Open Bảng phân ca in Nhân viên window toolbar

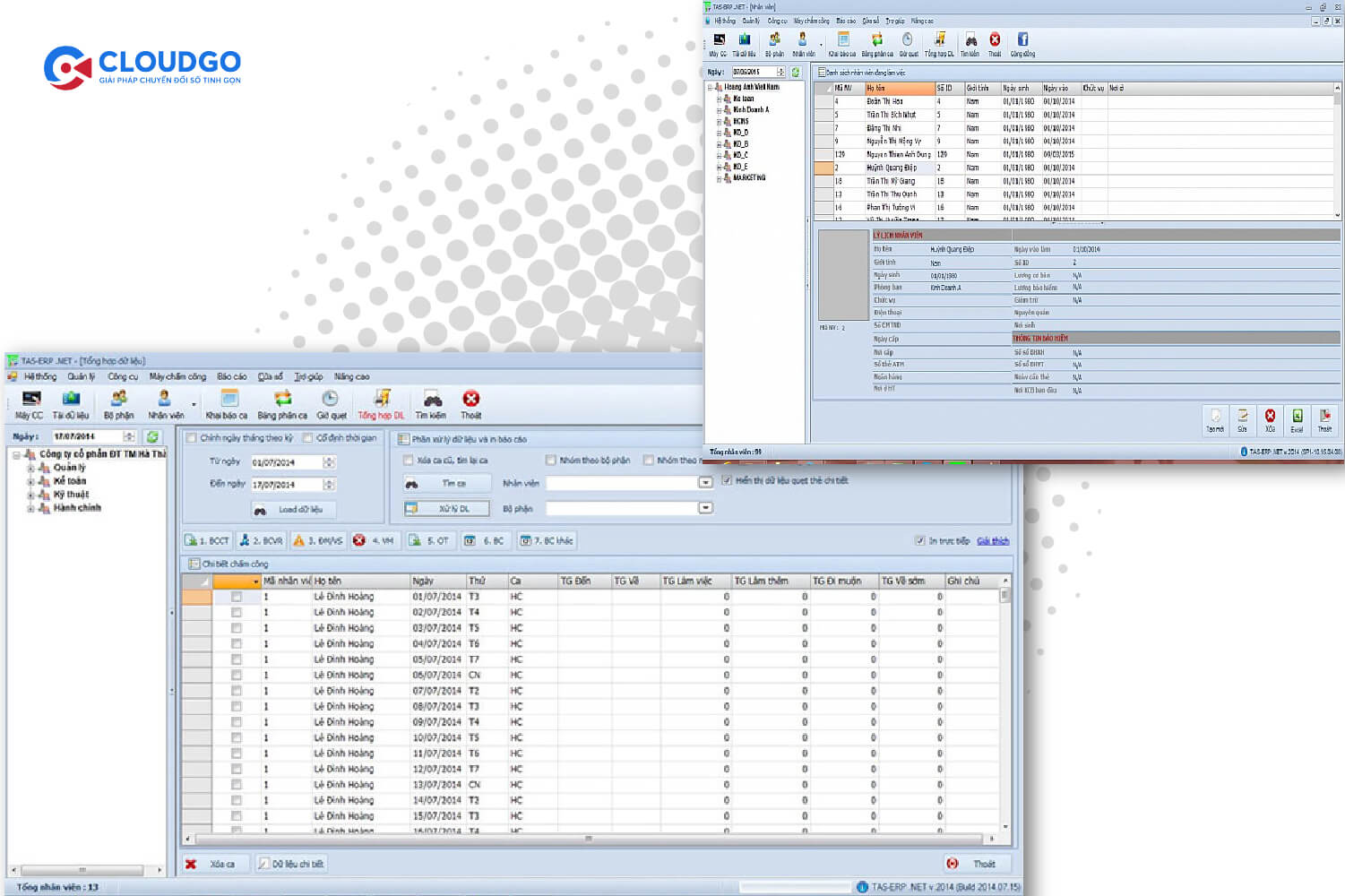[877, 45]
